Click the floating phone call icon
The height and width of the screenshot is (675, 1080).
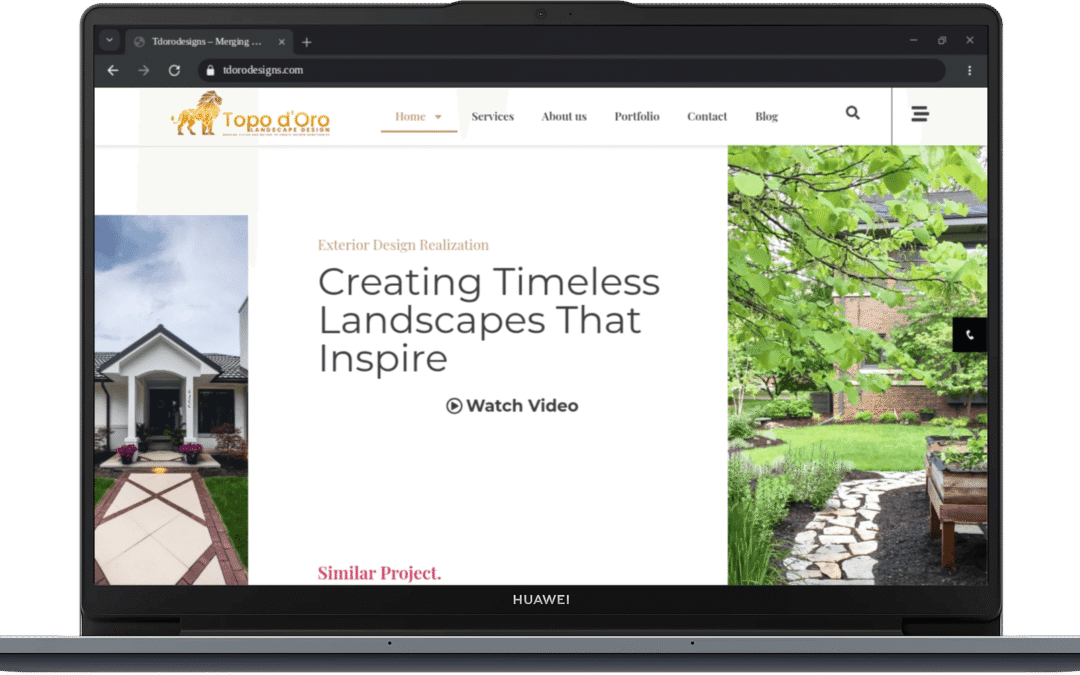click(x=969, y=335)
